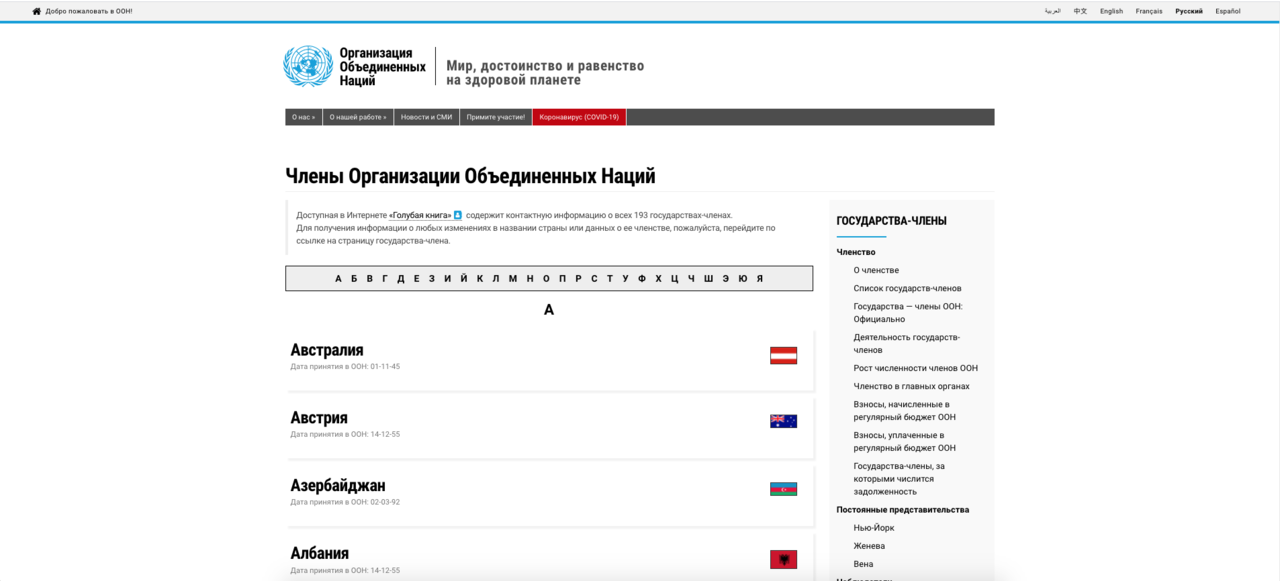Jump to letter М in alphabet bar

coord(513,279)
